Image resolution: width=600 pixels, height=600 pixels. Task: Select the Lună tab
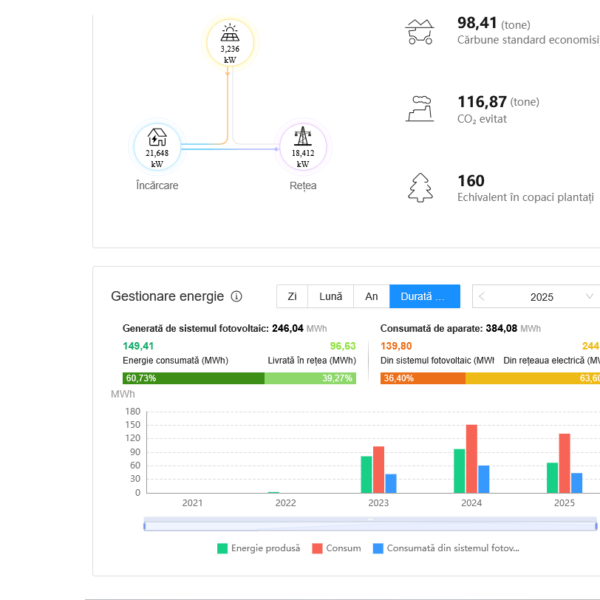330,297
